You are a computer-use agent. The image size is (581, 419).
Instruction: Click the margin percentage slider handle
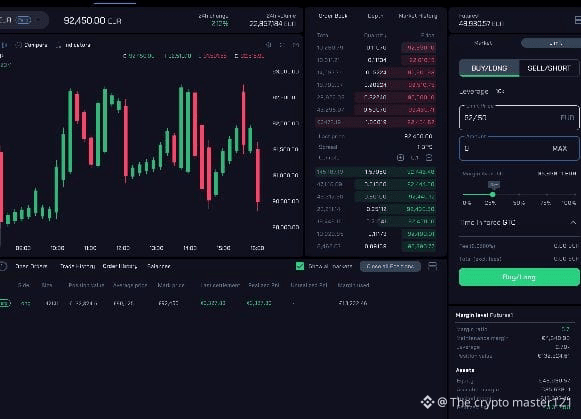[x=492, y=194]
